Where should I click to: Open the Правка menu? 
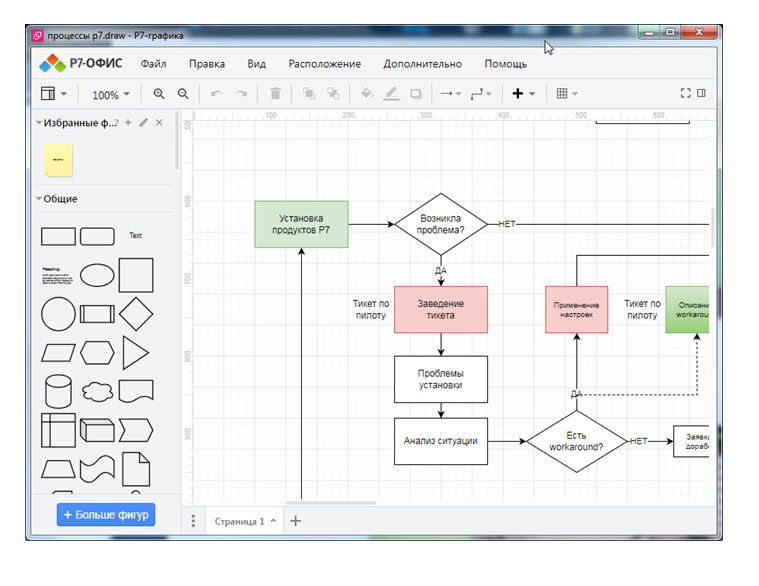(x=207, y=64)
